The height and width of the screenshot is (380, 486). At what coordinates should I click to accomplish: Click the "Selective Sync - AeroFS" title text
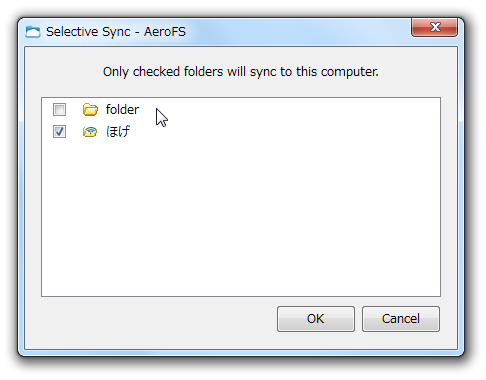pyautogui.click(x=116, y=32)
